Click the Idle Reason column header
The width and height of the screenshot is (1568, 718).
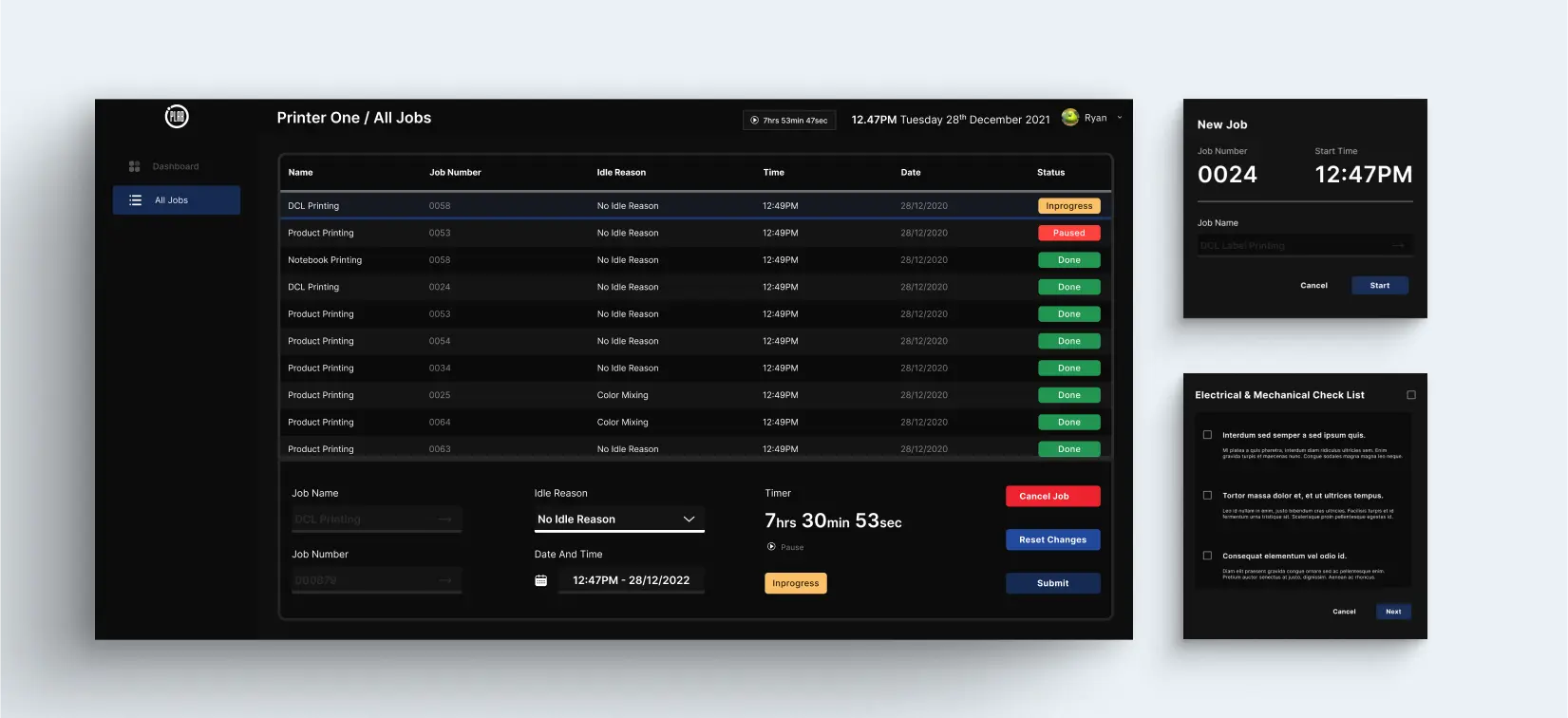[x=621, y=173]
